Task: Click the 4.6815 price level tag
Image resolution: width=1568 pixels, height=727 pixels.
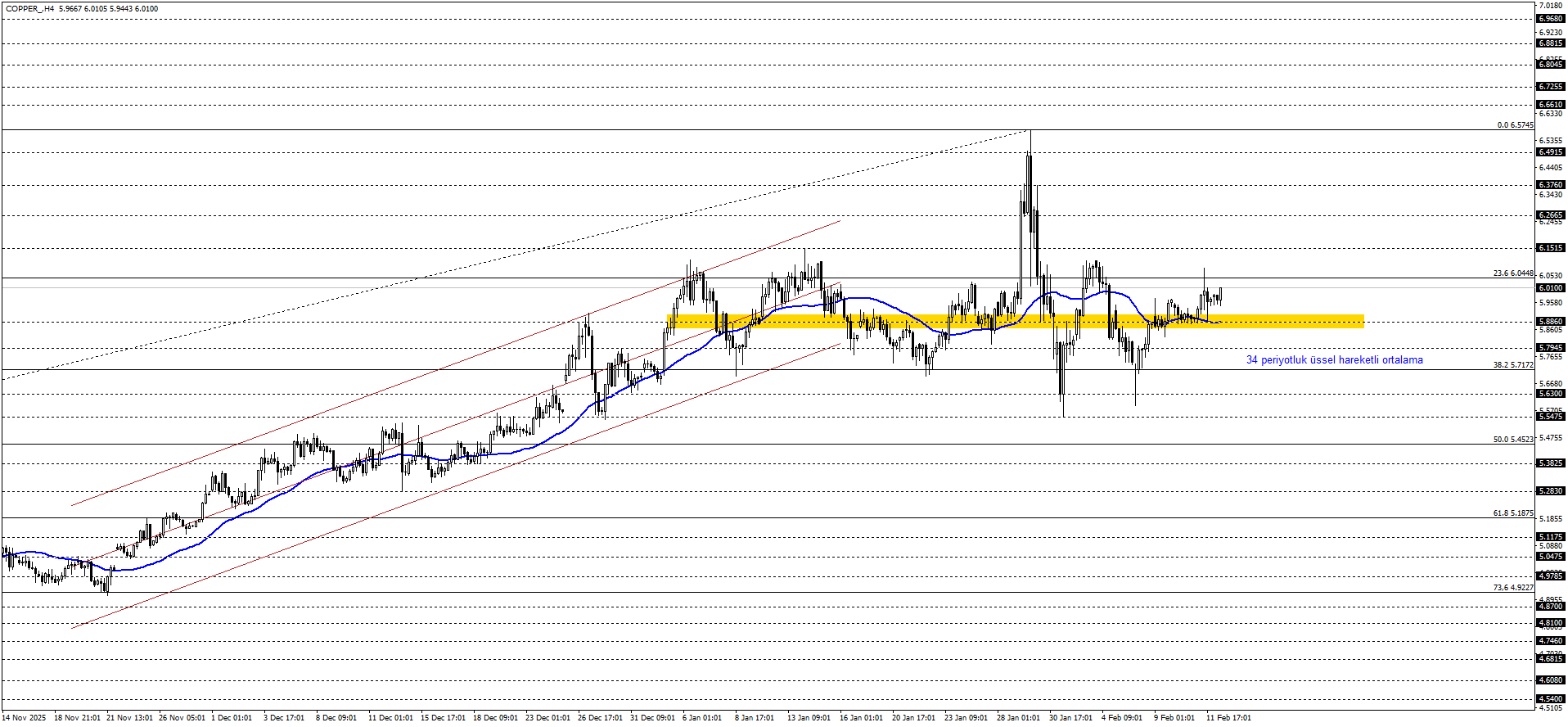Action: pos(1551,659)
